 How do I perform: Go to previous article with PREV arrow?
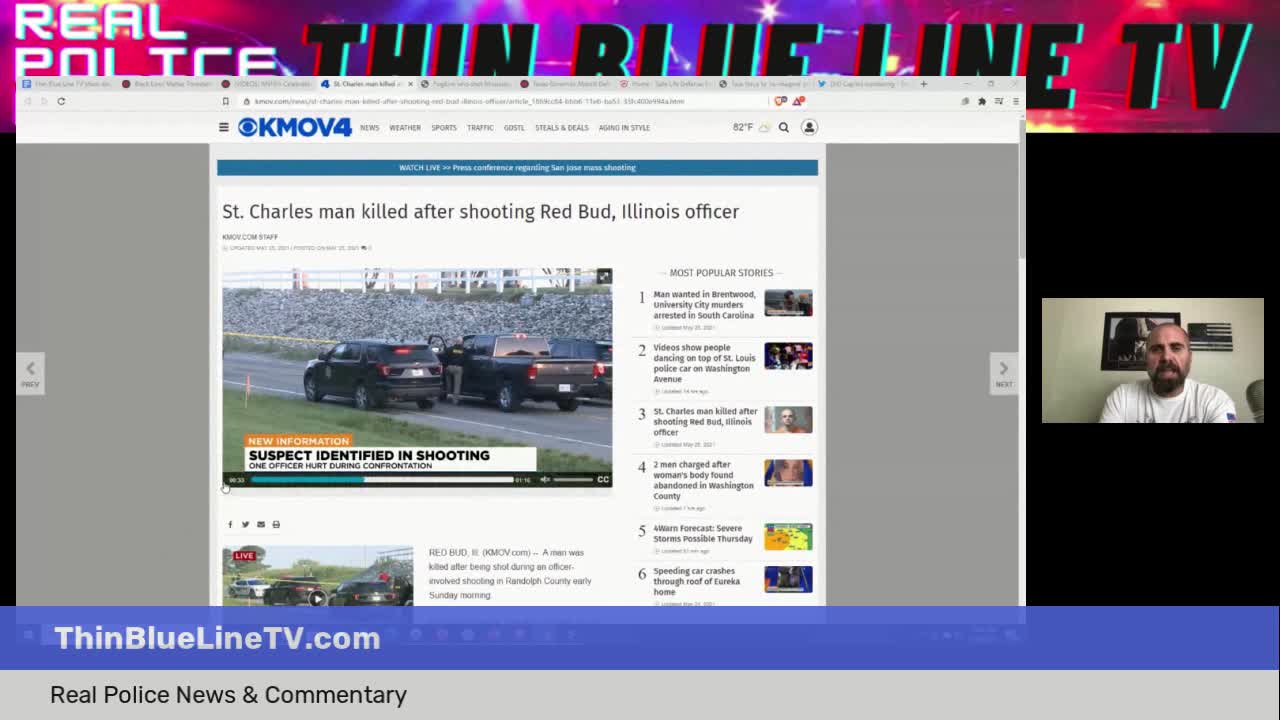(30, 373)
